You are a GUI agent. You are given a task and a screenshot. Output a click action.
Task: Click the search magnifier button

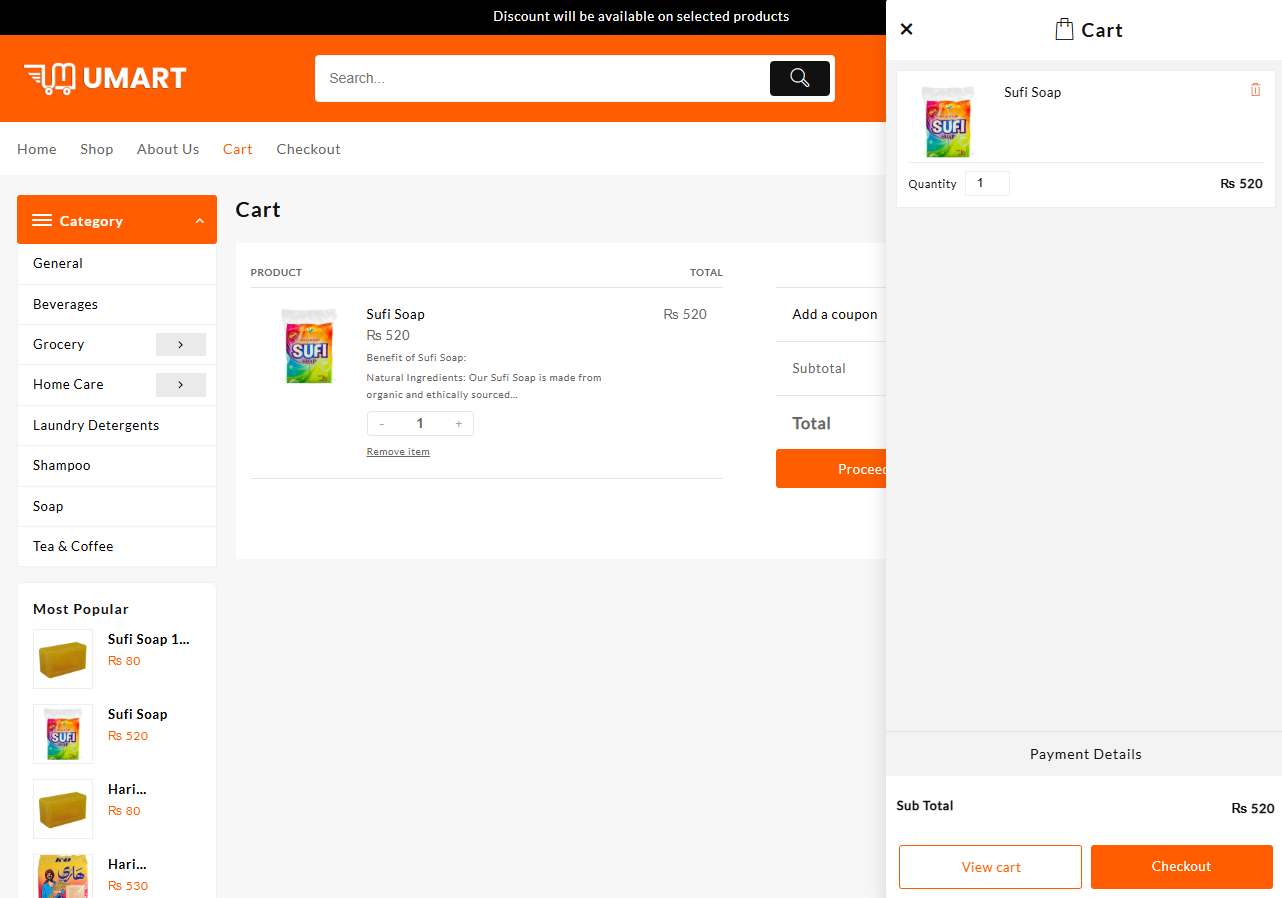tap(799, 78)
